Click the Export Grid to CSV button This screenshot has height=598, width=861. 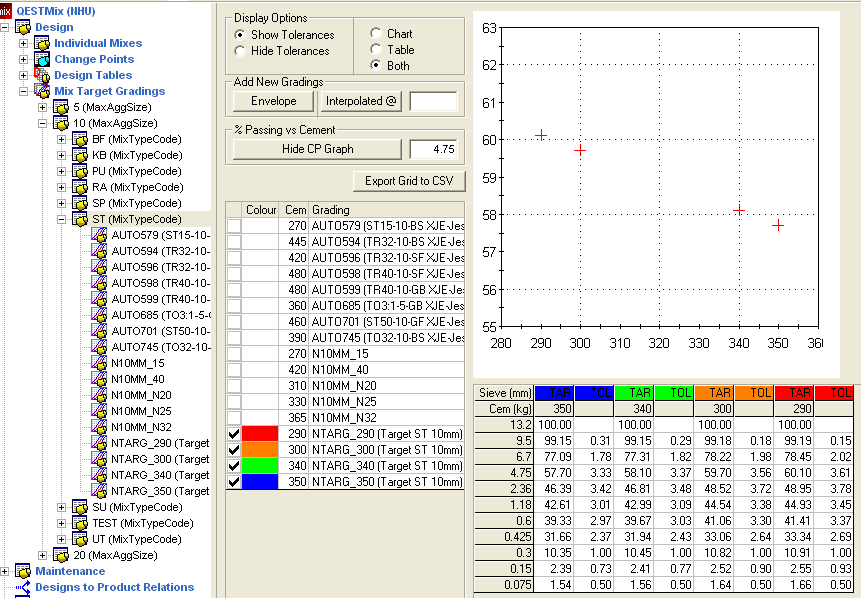(408, 181)
